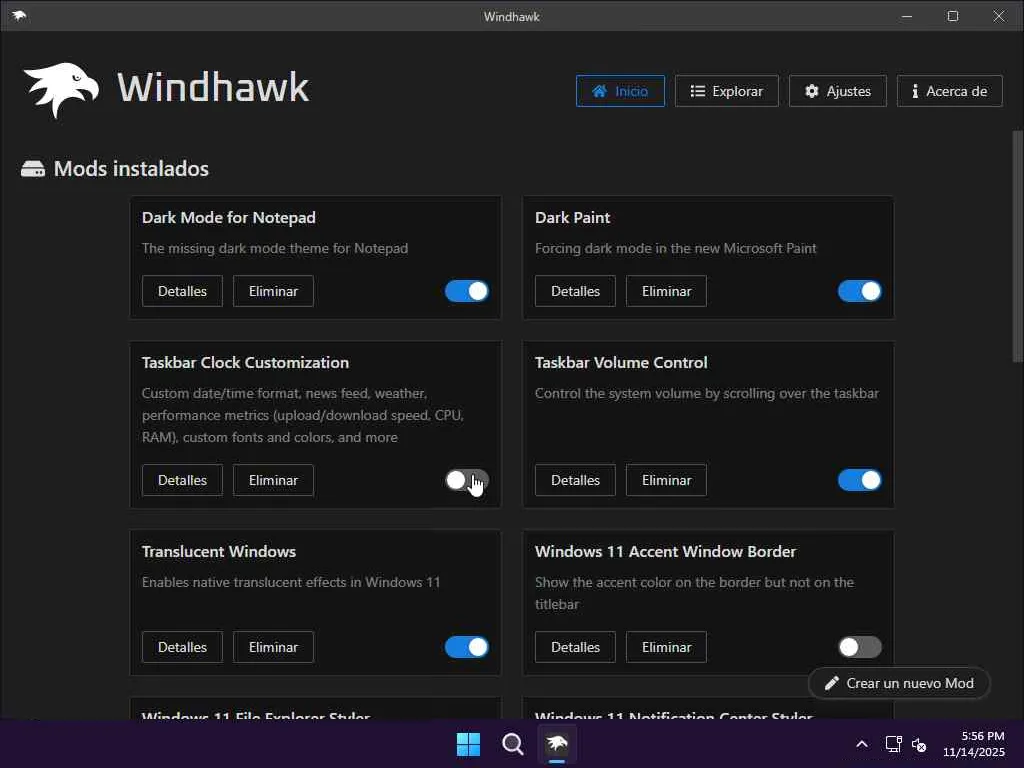Click the Mods instalados drive icon
The image size is (1024, 768).
click(x=33, y=169)
